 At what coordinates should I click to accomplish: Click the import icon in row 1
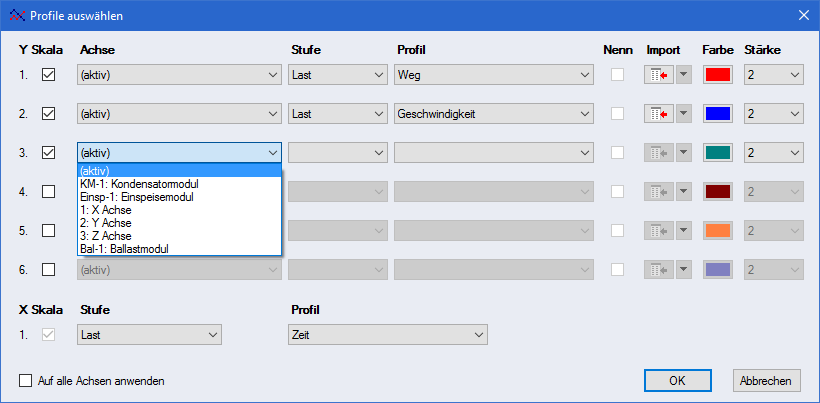pyautogui.click(x=658, y=75)
